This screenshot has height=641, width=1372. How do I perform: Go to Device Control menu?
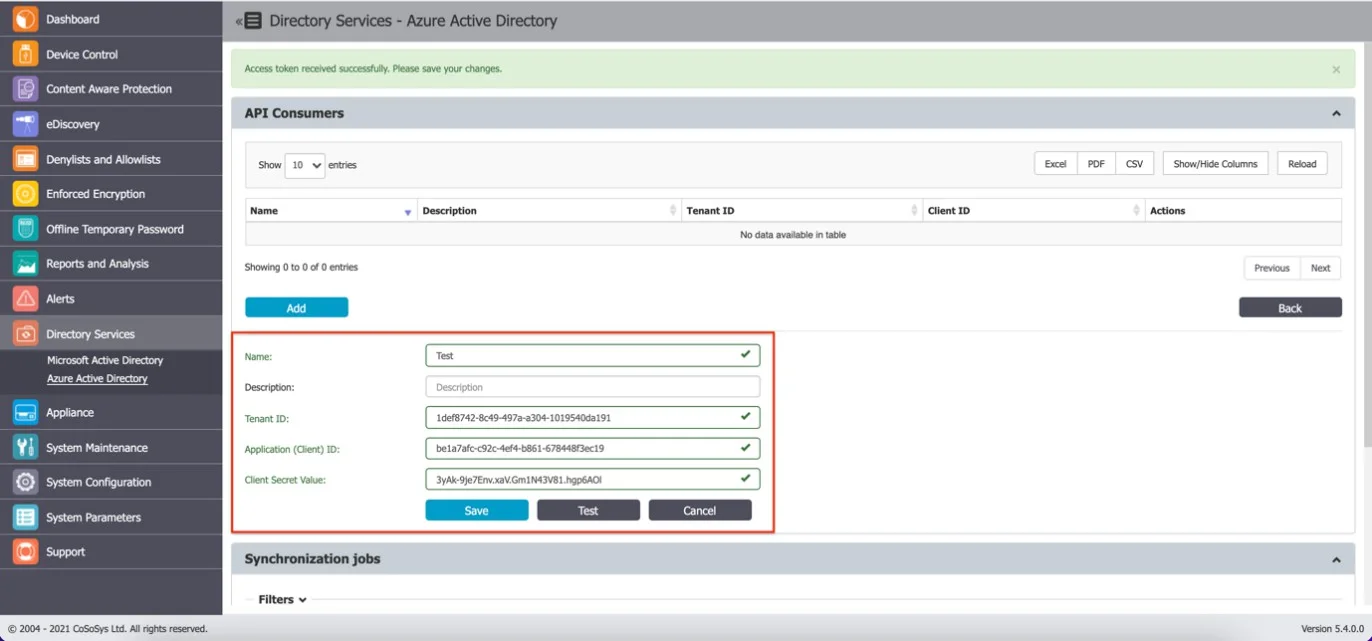pyautogui.click(x=82, y=54)
